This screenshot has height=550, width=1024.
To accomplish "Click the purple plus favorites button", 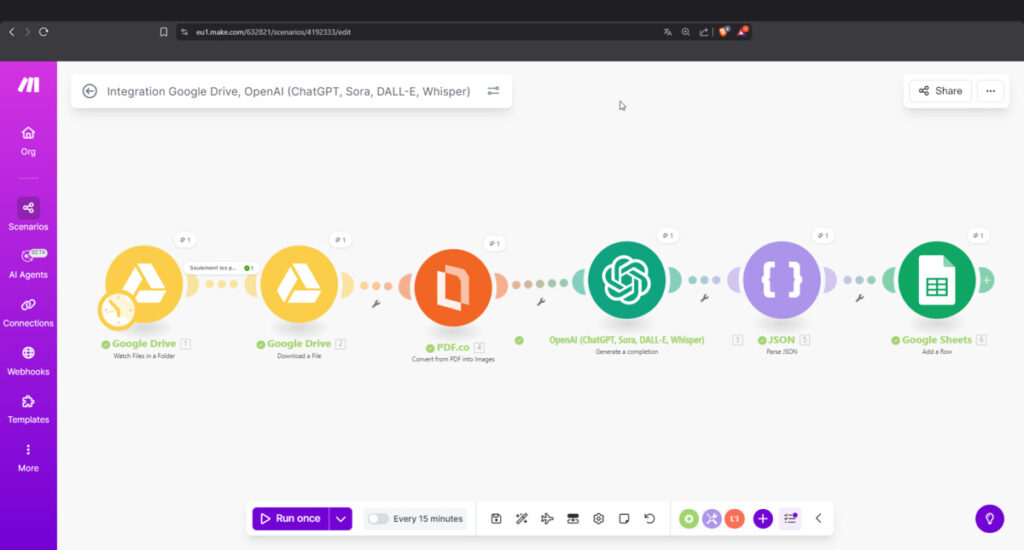I will click(763, 518).
